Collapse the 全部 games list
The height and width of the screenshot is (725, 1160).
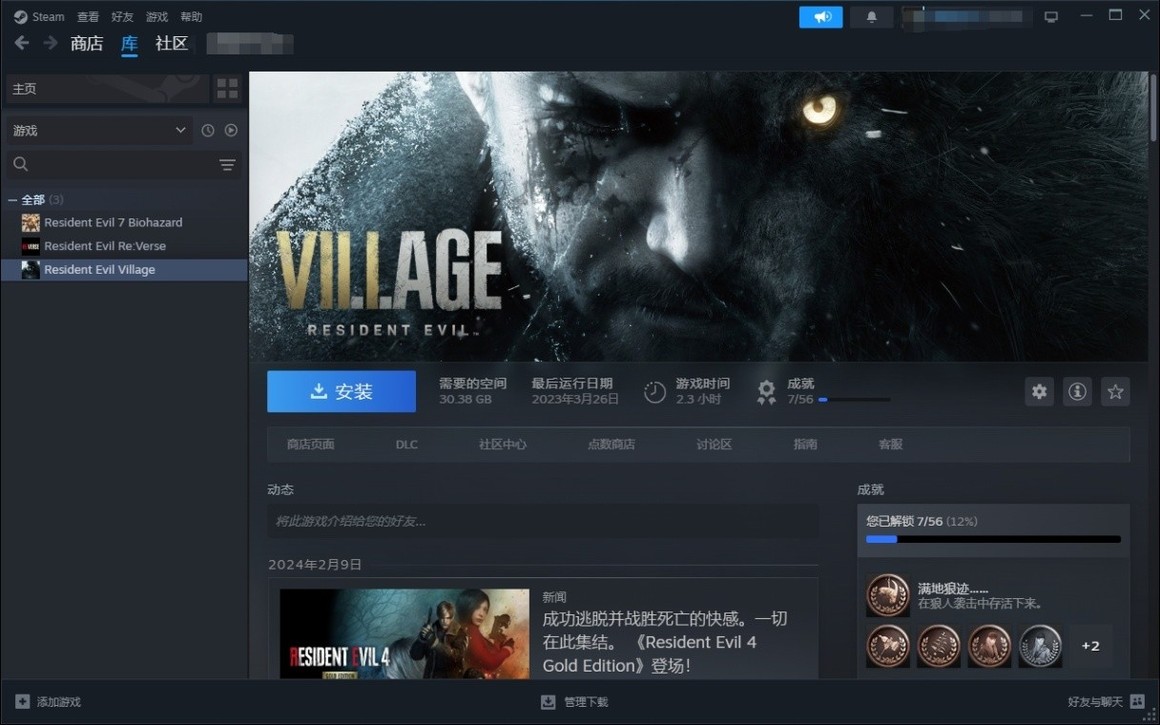pos(12,200)
